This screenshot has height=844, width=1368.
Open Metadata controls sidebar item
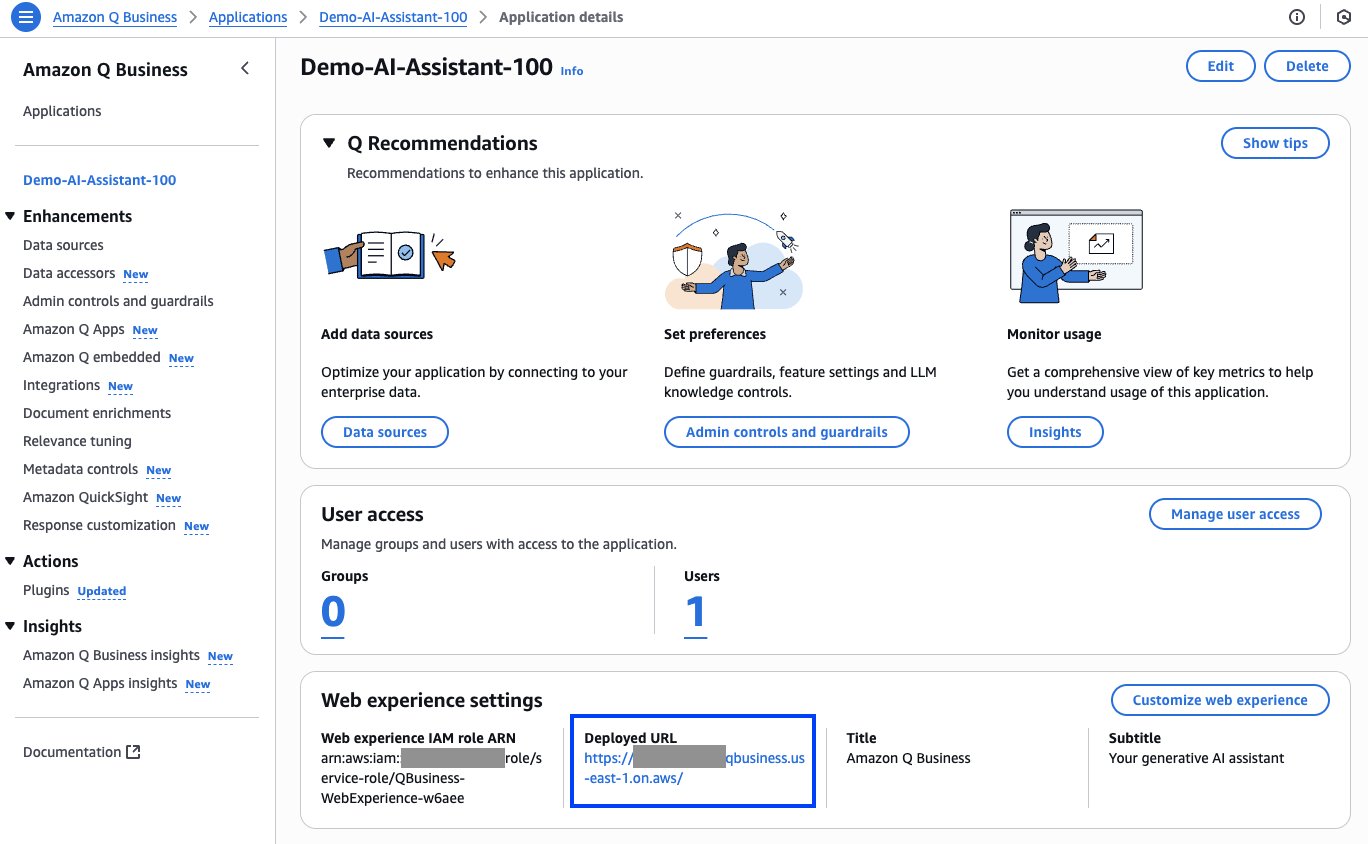pos(81,469)
